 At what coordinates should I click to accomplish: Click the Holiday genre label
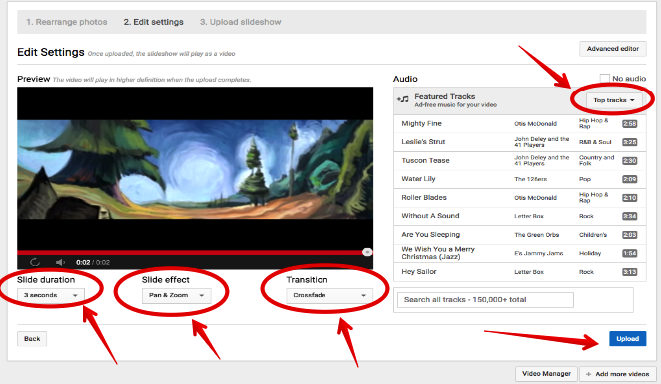(590, 253)
